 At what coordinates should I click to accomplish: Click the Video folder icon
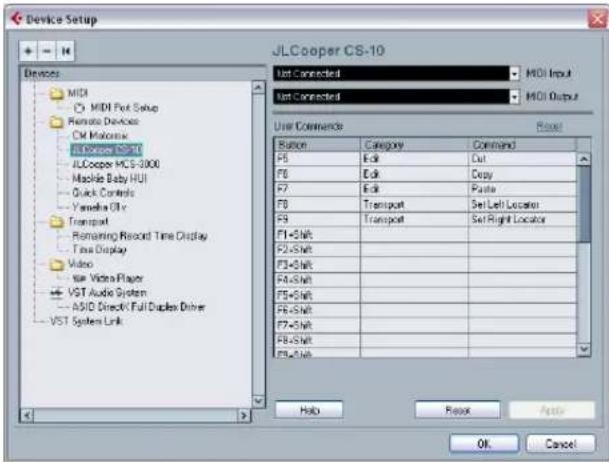56,264
